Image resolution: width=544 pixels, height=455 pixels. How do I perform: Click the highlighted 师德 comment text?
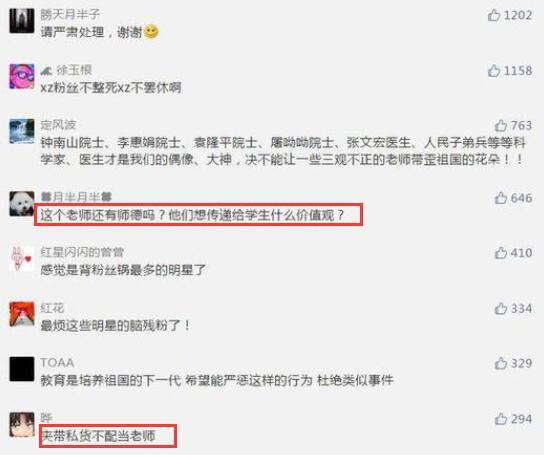192,216
